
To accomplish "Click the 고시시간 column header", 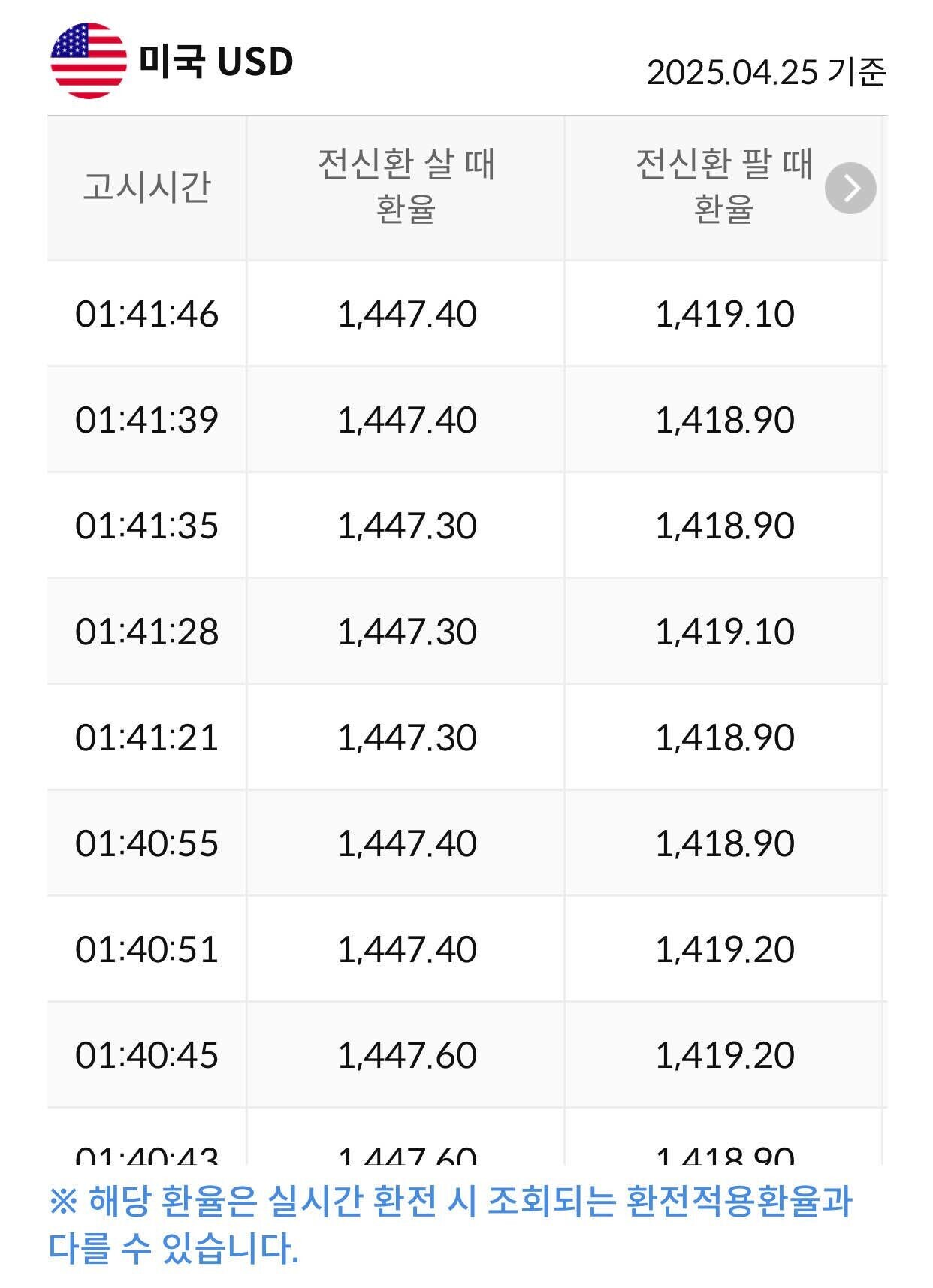I will (x=146, y=187).
